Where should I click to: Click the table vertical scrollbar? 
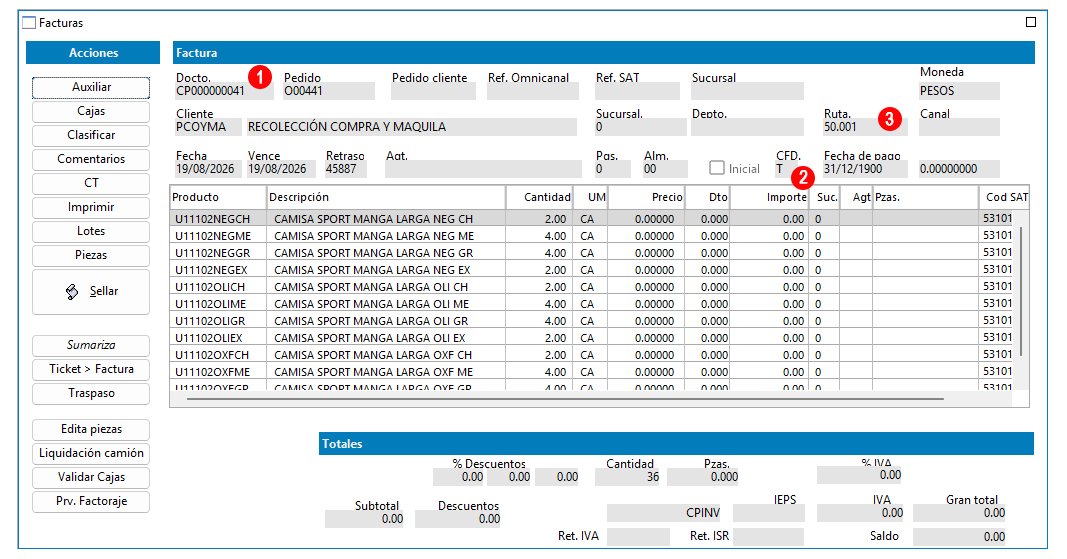(x=1021, y=291)
